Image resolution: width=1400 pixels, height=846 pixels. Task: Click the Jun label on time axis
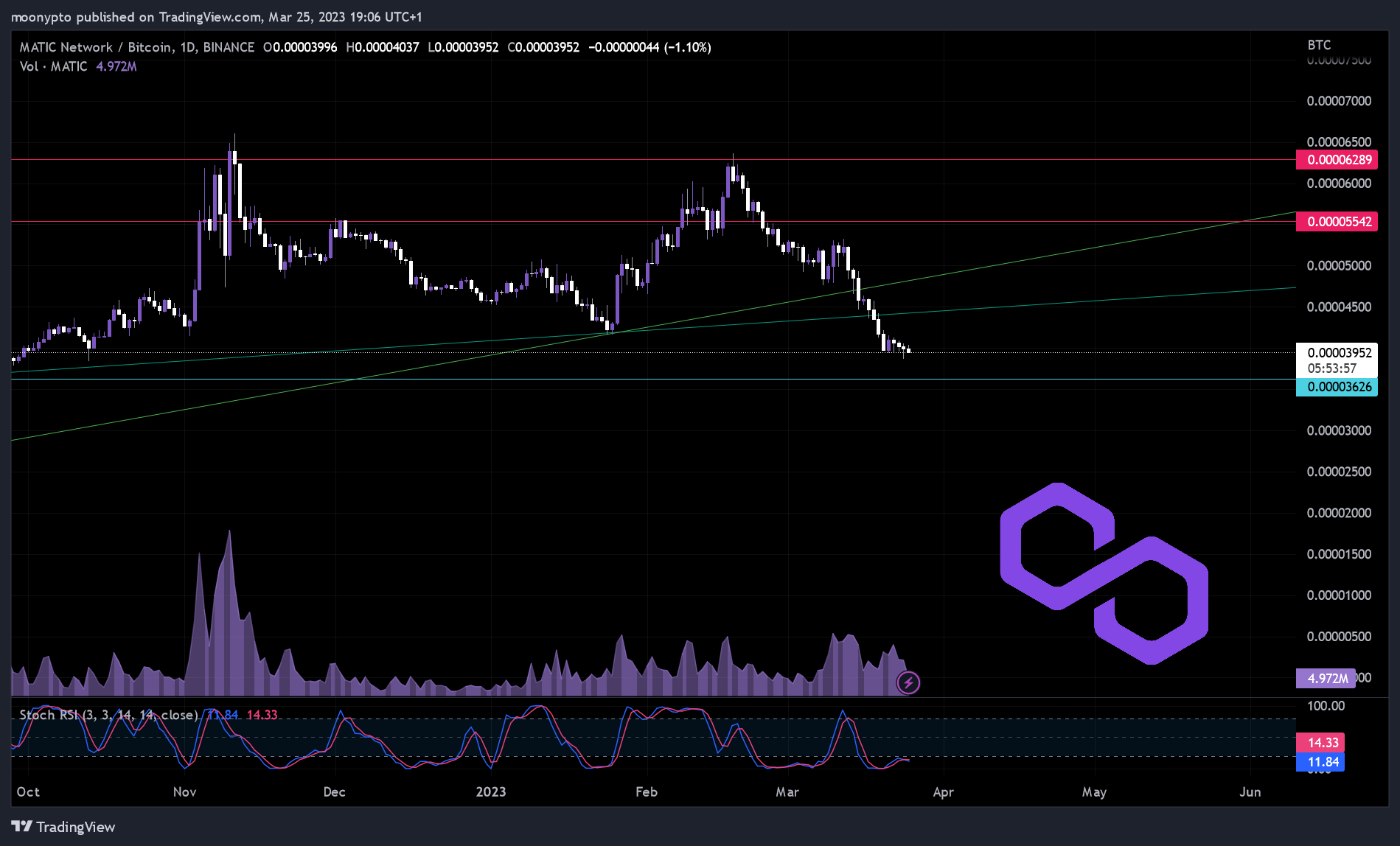(1250, 792)
